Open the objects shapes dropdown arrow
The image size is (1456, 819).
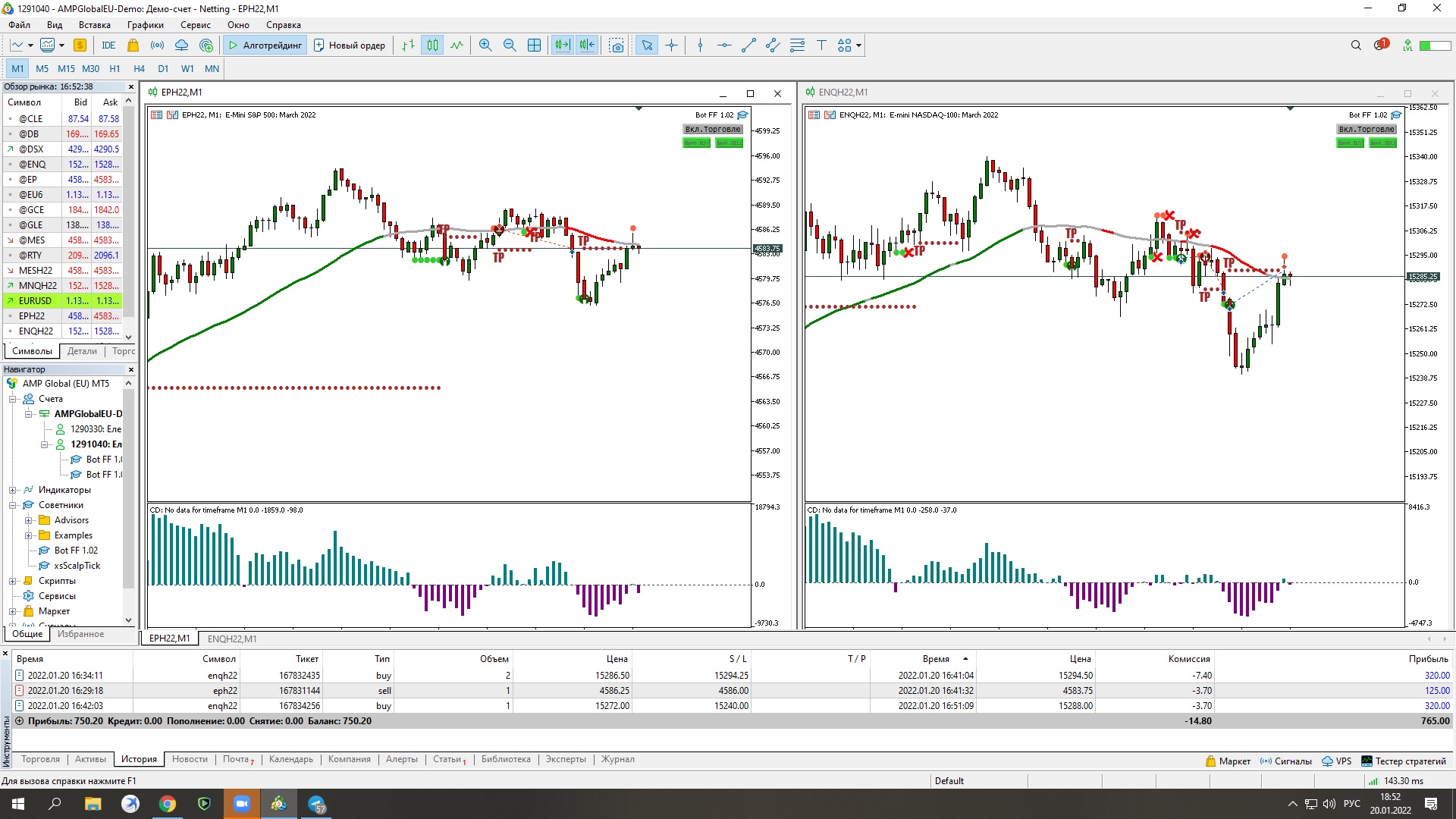858,45
